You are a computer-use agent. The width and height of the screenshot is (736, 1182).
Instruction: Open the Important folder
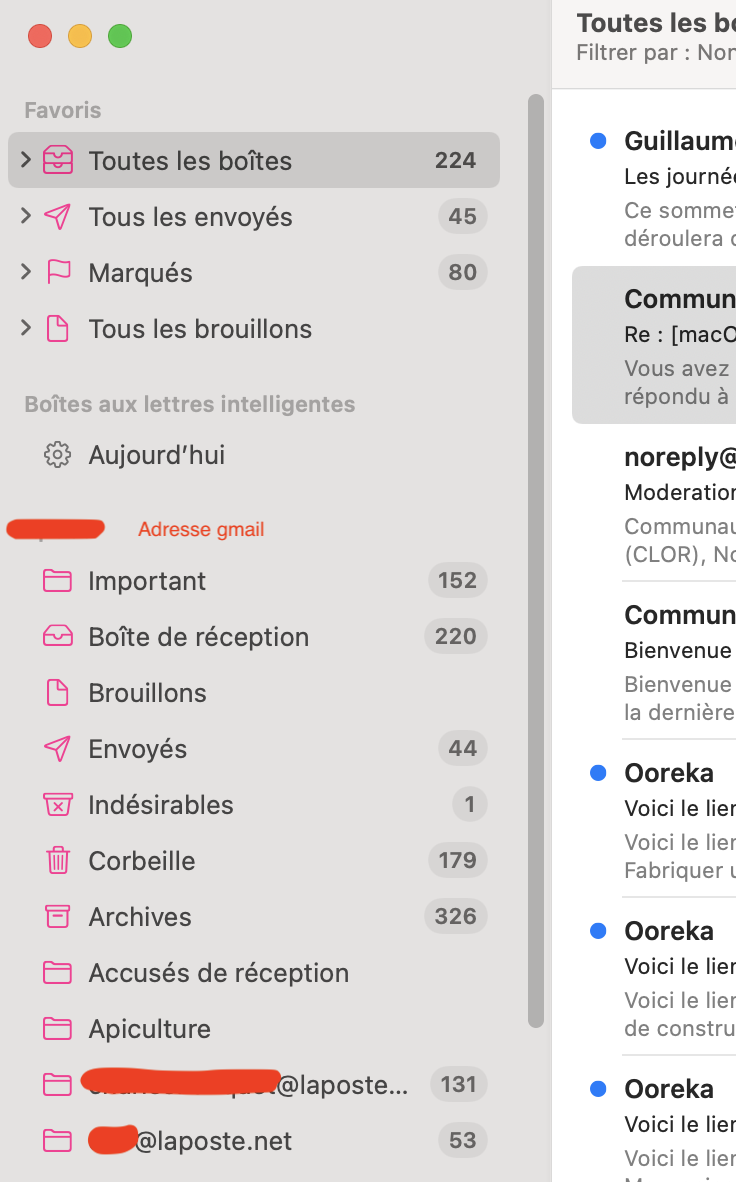(147, 581)
